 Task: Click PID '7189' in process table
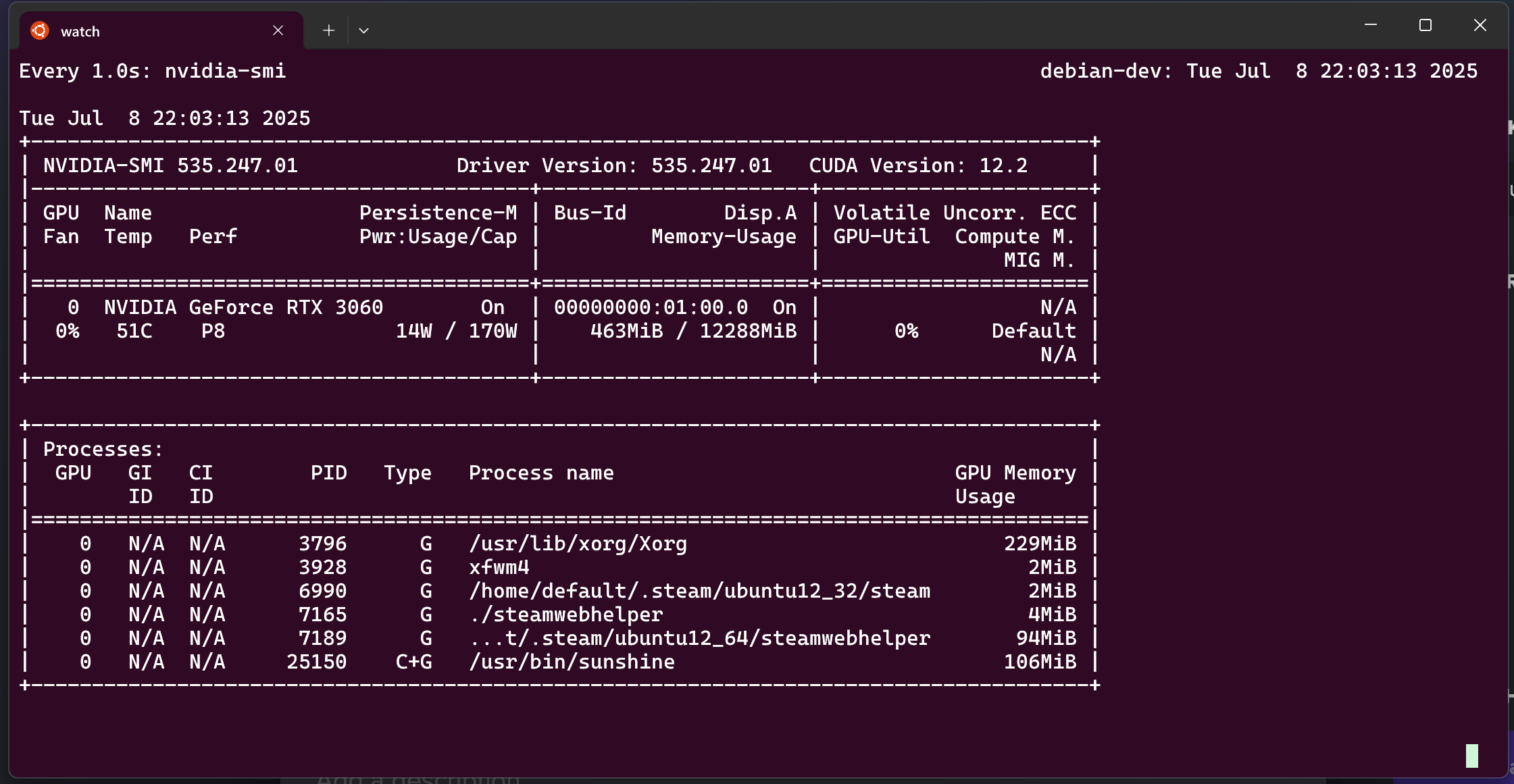coord(322,638)
